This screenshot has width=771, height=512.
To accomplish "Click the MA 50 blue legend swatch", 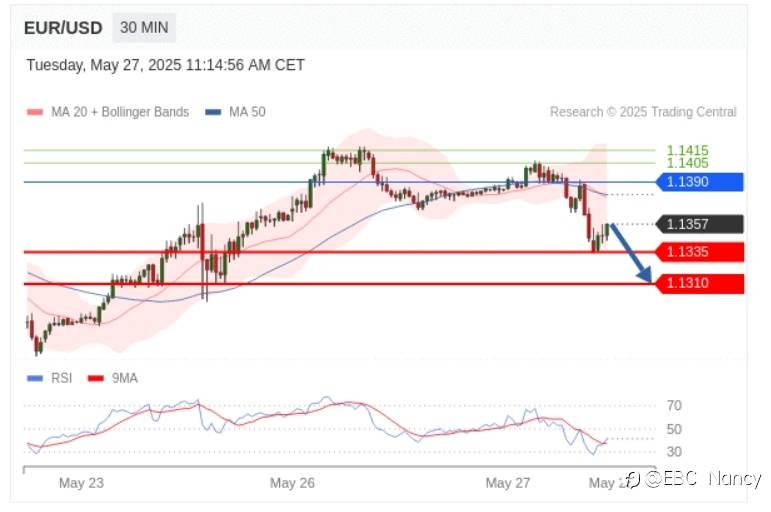I will pyautogui.click(x=214, y=113).
